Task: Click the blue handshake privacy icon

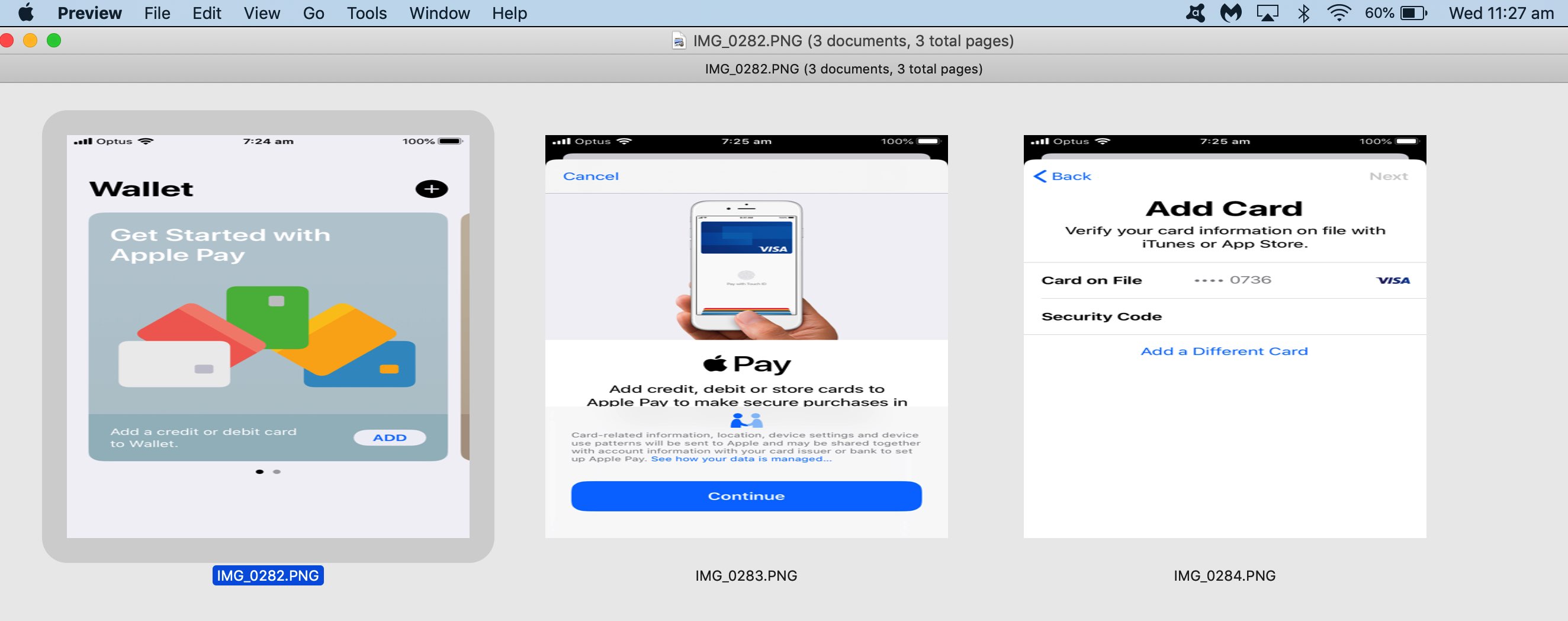Action: click(x=746, y=420)
